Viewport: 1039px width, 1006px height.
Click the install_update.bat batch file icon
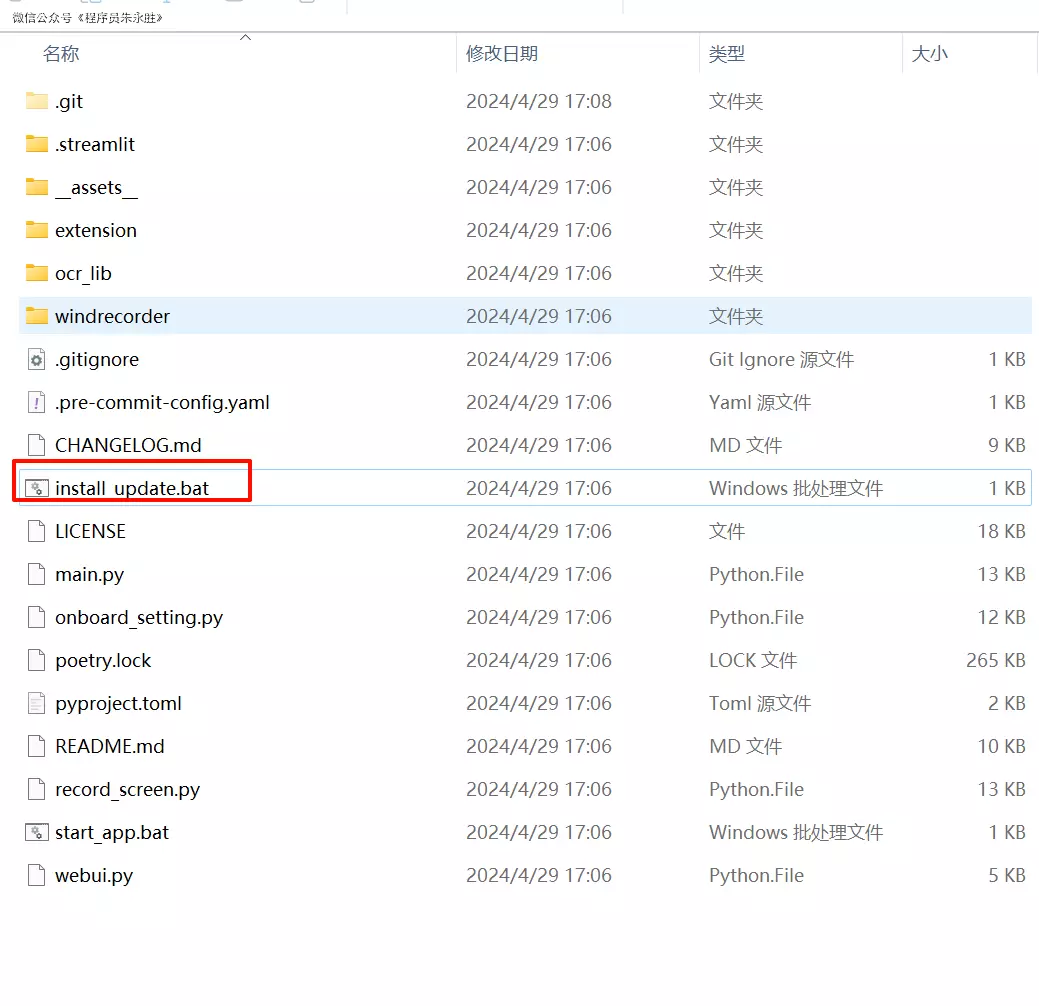pos(37,488)
